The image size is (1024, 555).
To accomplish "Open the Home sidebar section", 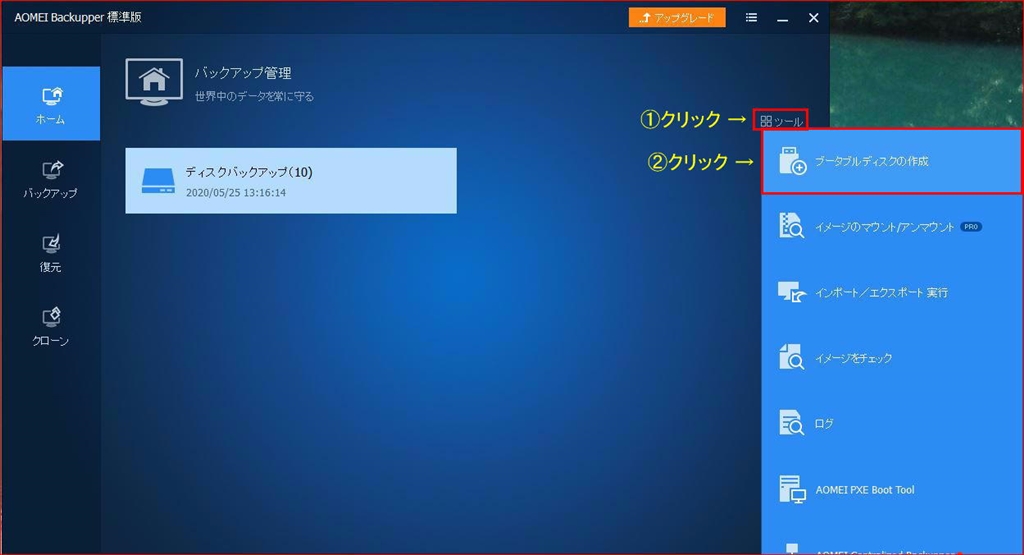I will click(51, 104).
